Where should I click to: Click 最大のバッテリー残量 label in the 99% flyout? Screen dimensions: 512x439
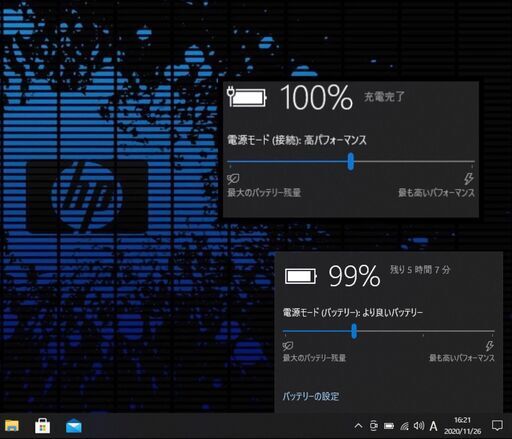[314, 358]
